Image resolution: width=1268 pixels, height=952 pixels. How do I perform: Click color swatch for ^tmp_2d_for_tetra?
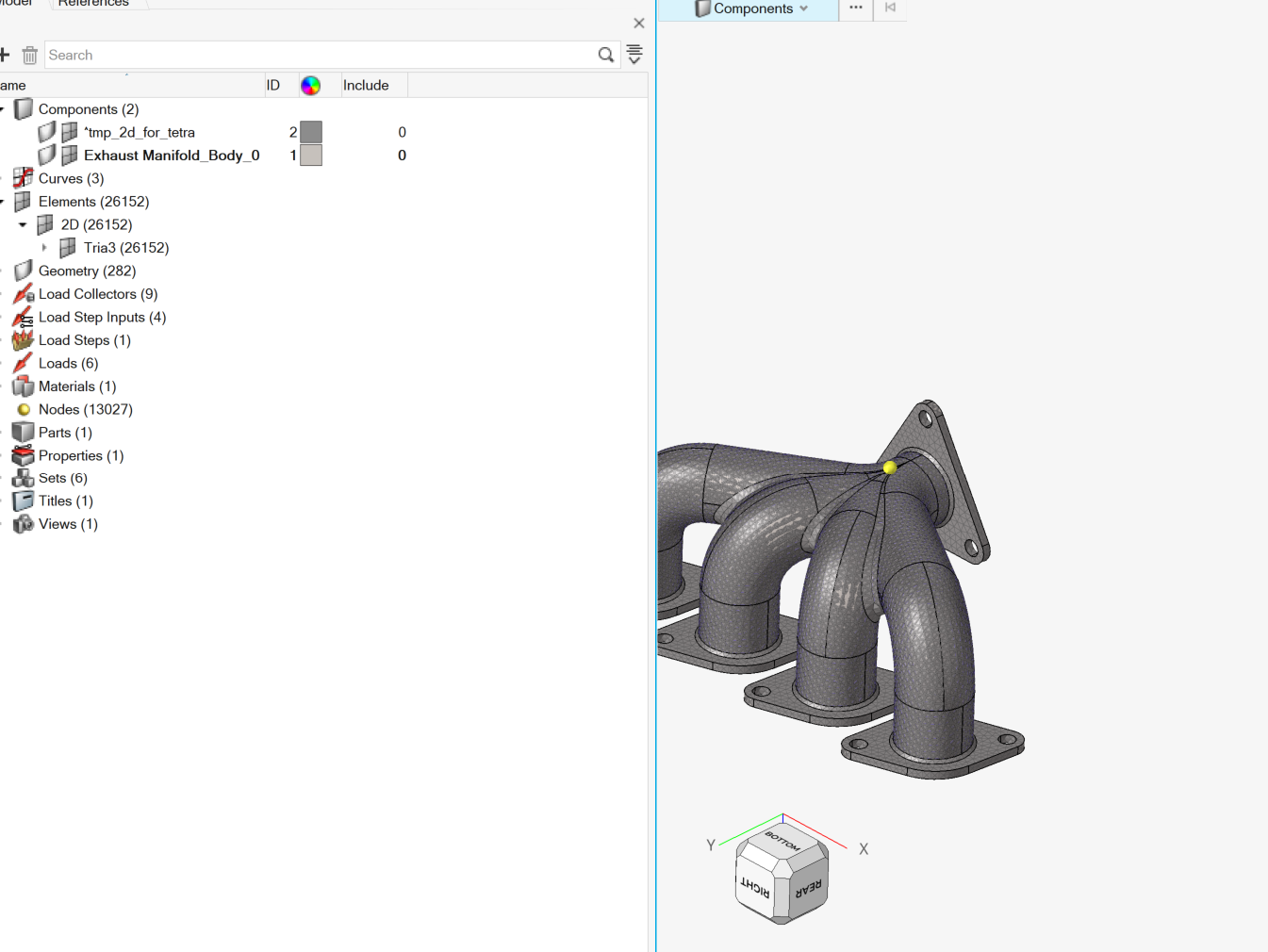(311, 132)
